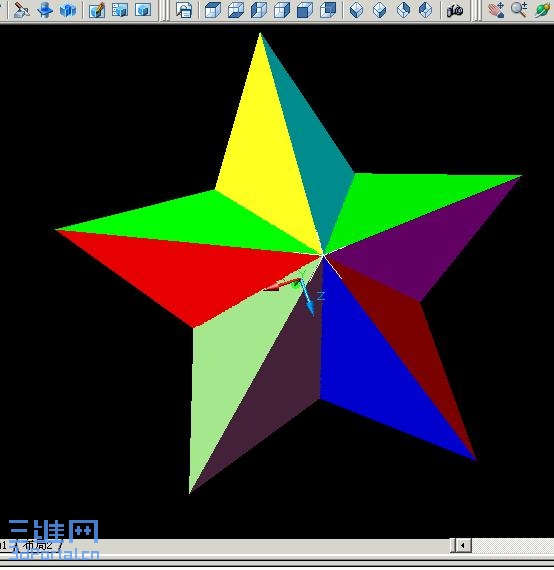Viewport: 554px width, 570px height.
Task: Switch to Back view cube icon
Action: (328, 10)
